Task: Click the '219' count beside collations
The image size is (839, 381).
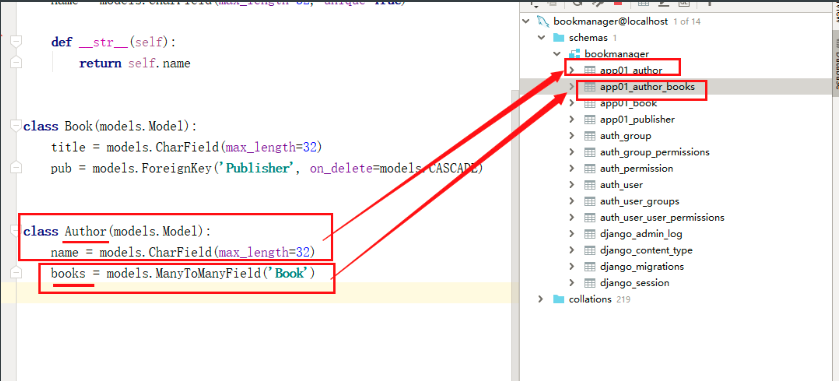Action: coord(623,299)
